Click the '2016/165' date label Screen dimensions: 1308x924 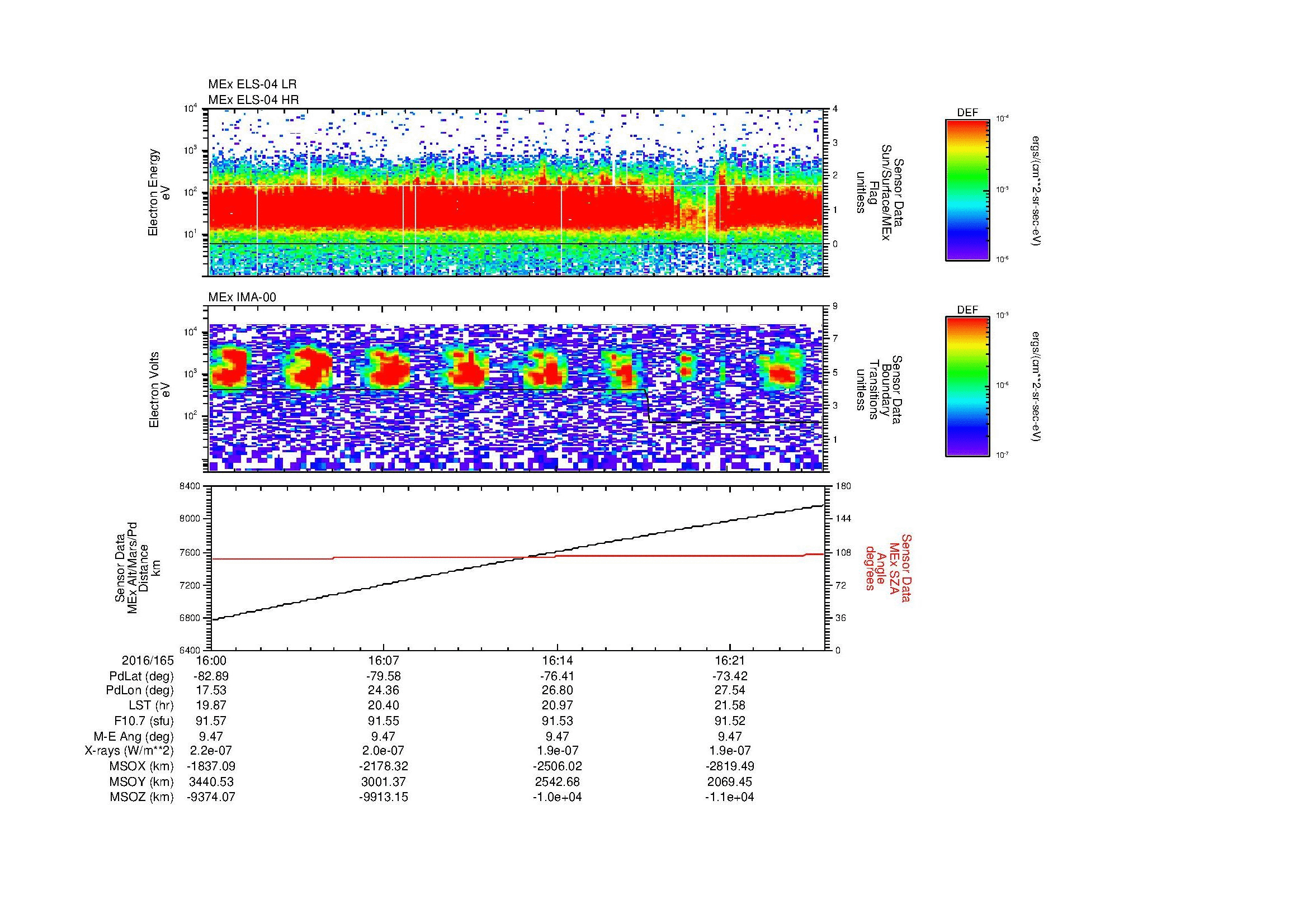click(148, 661)
